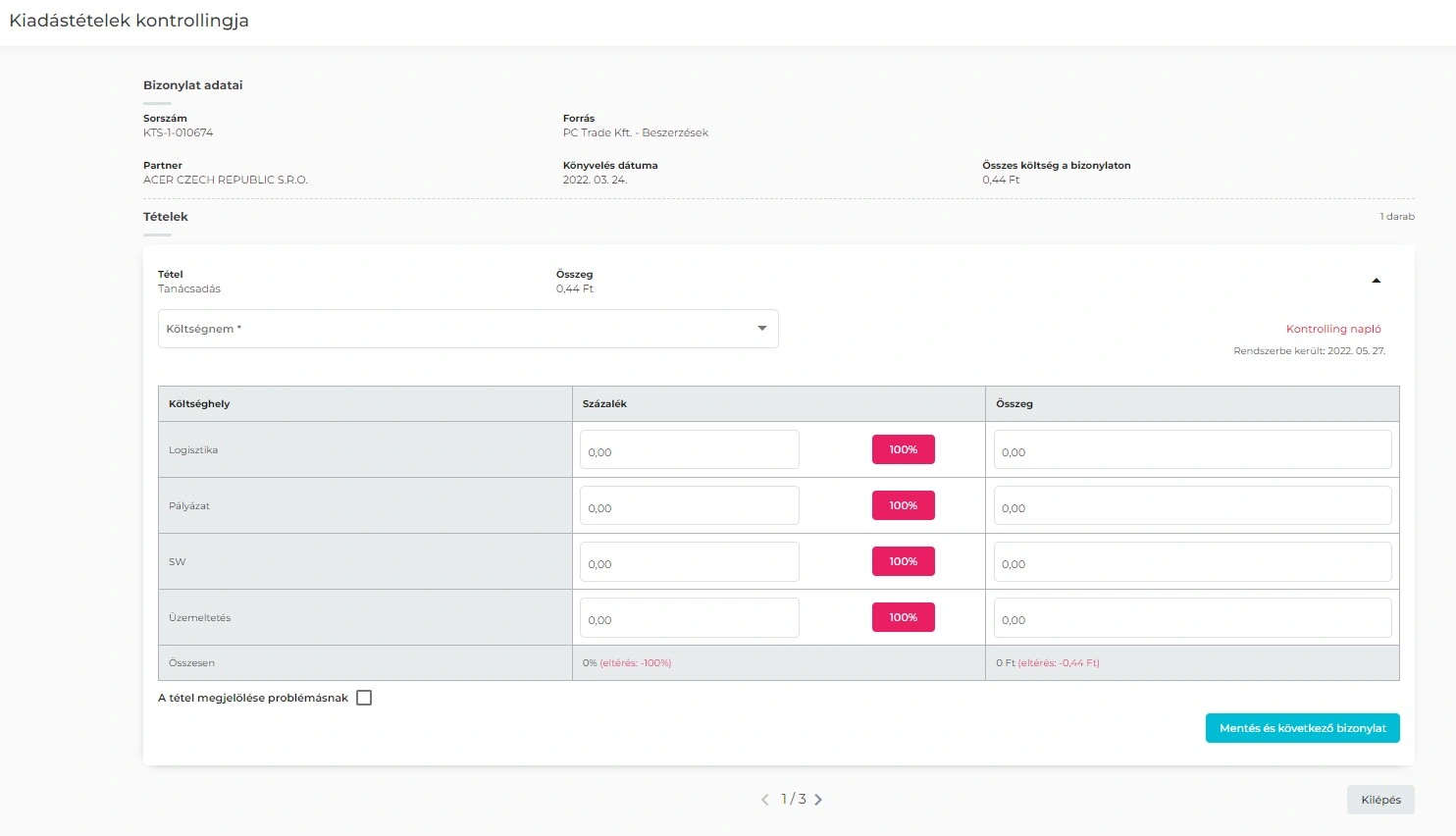1456x836 pixels.
Task: Click the SW amount input field
Action: (1192, 562)
